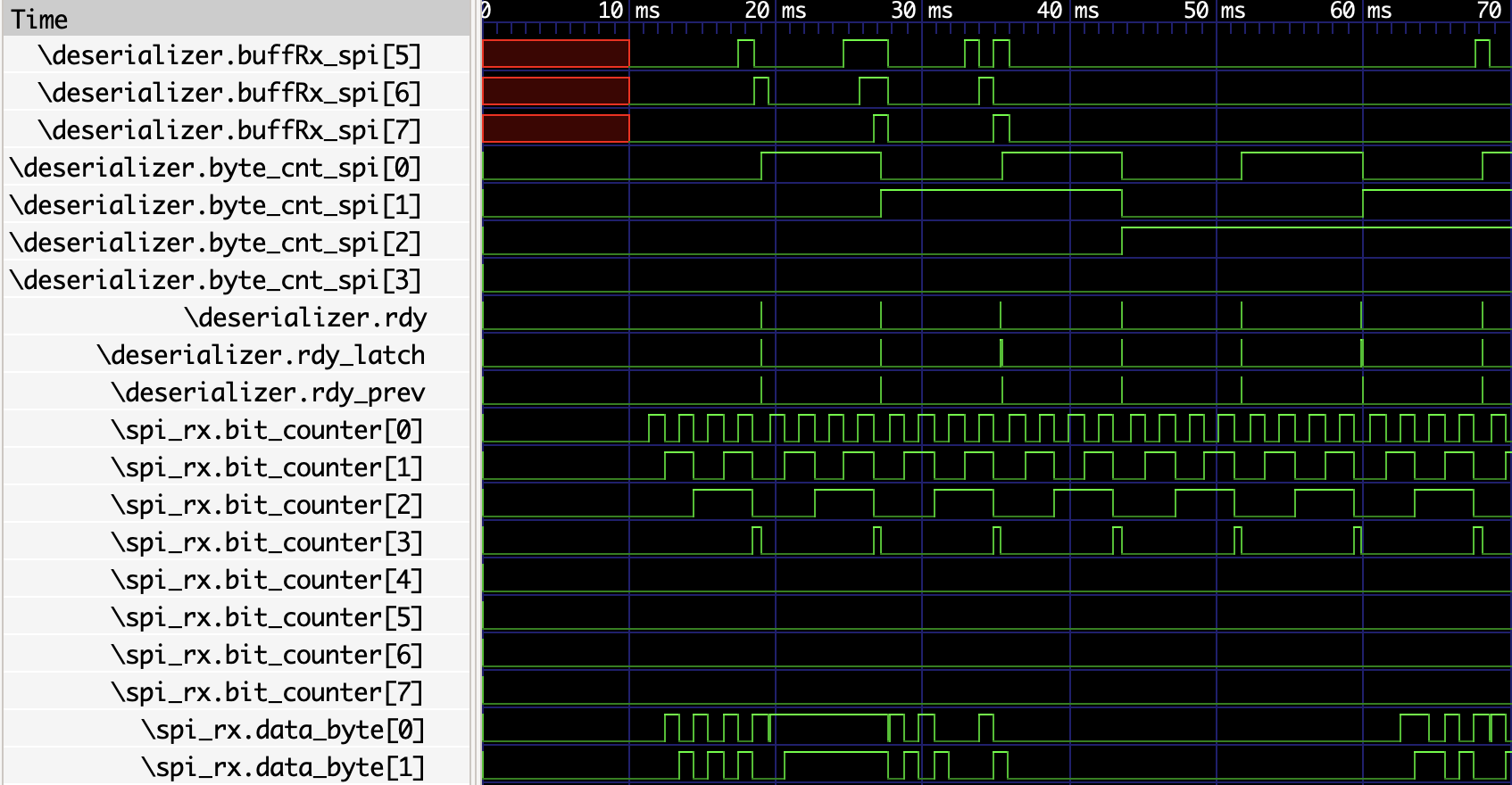Click the red undefined region of buffRx_spi[5]
This screenshot has height=785, width=1512.
pyautogui.click(x=555, y=54)
